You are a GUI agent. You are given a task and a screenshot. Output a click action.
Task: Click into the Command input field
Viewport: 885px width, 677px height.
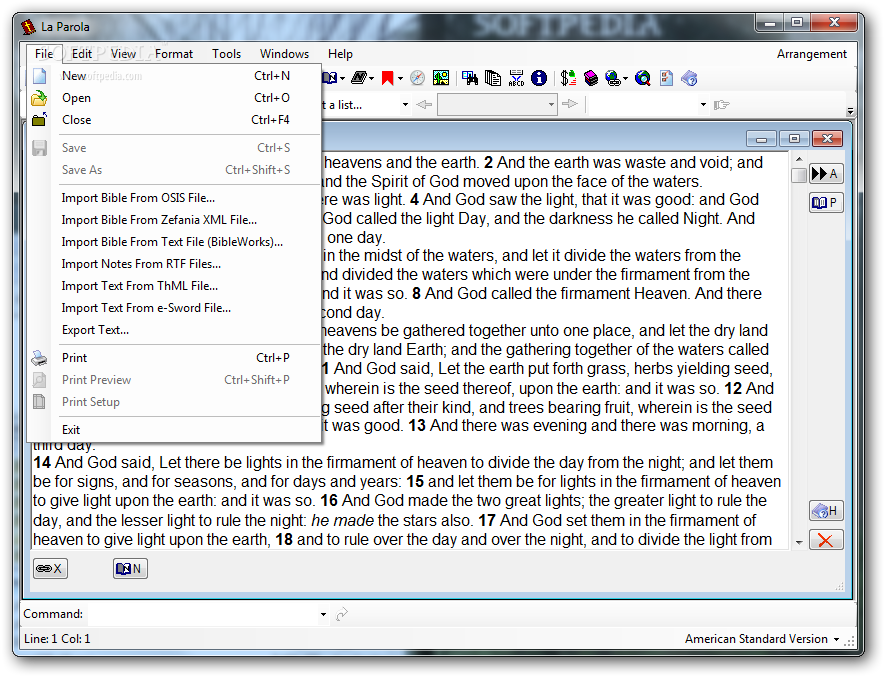click(x=204, y=614)
